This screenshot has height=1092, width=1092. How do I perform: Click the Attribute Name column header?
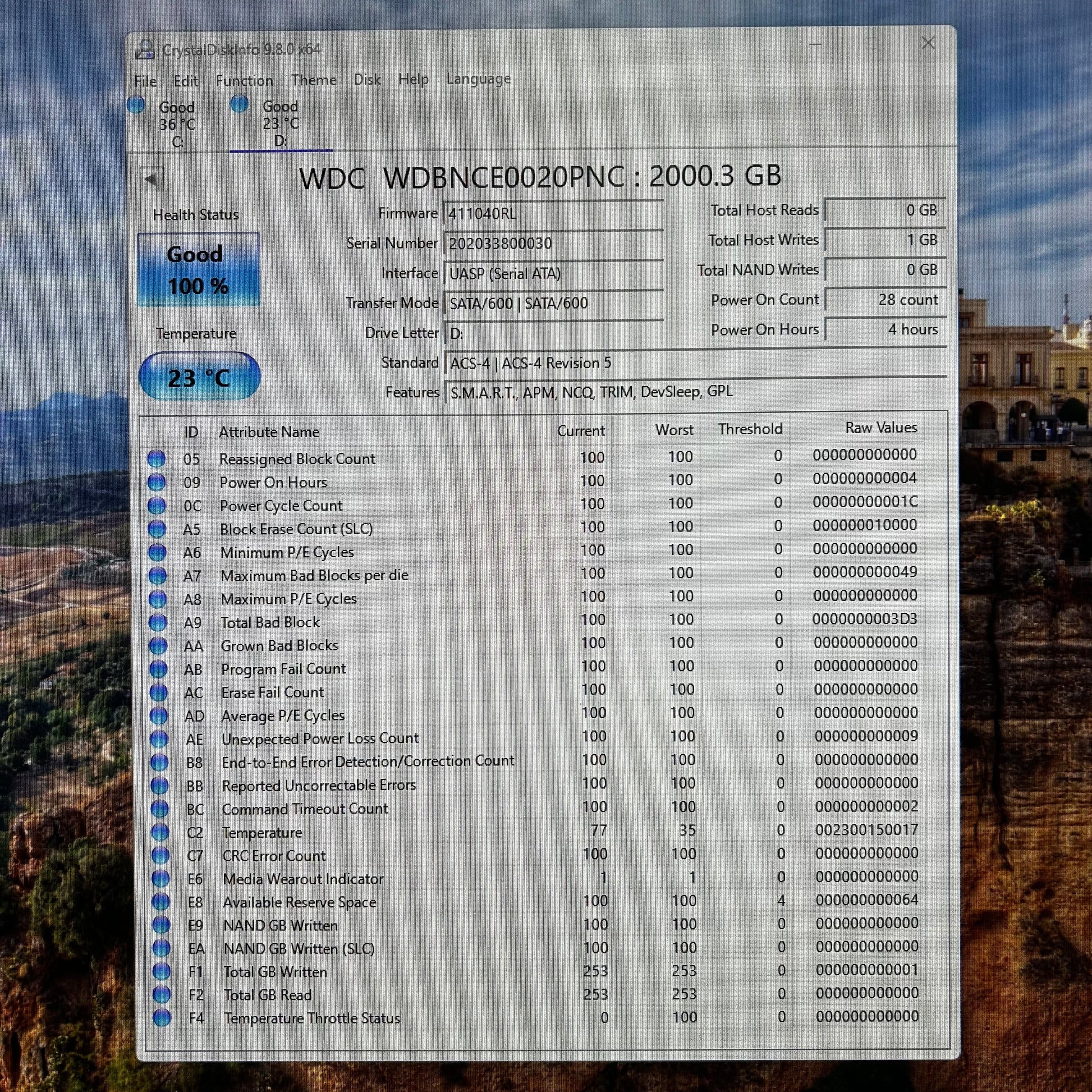[269, 432]
